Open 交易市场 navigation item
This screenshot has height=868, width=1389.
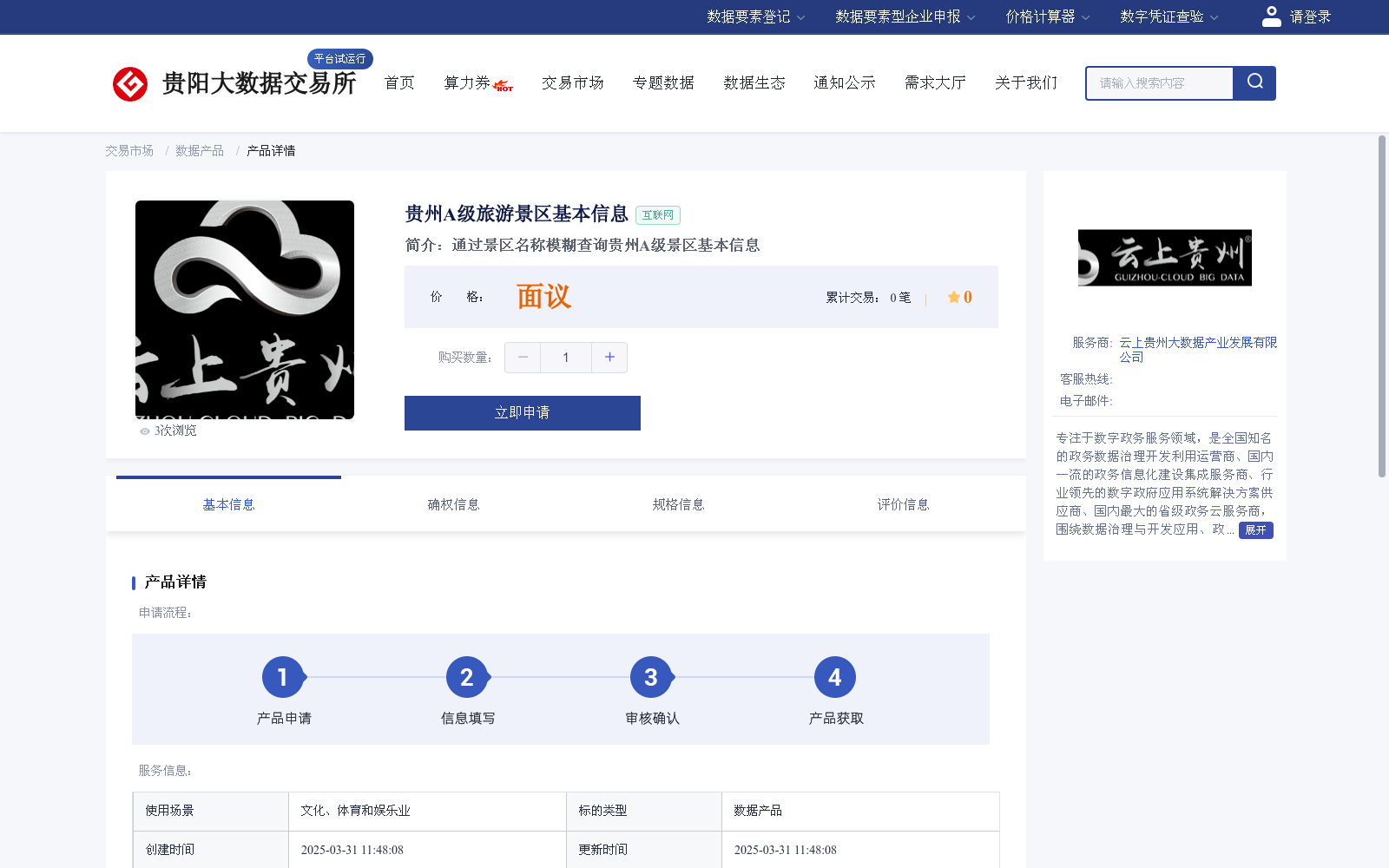pos(573,82)
